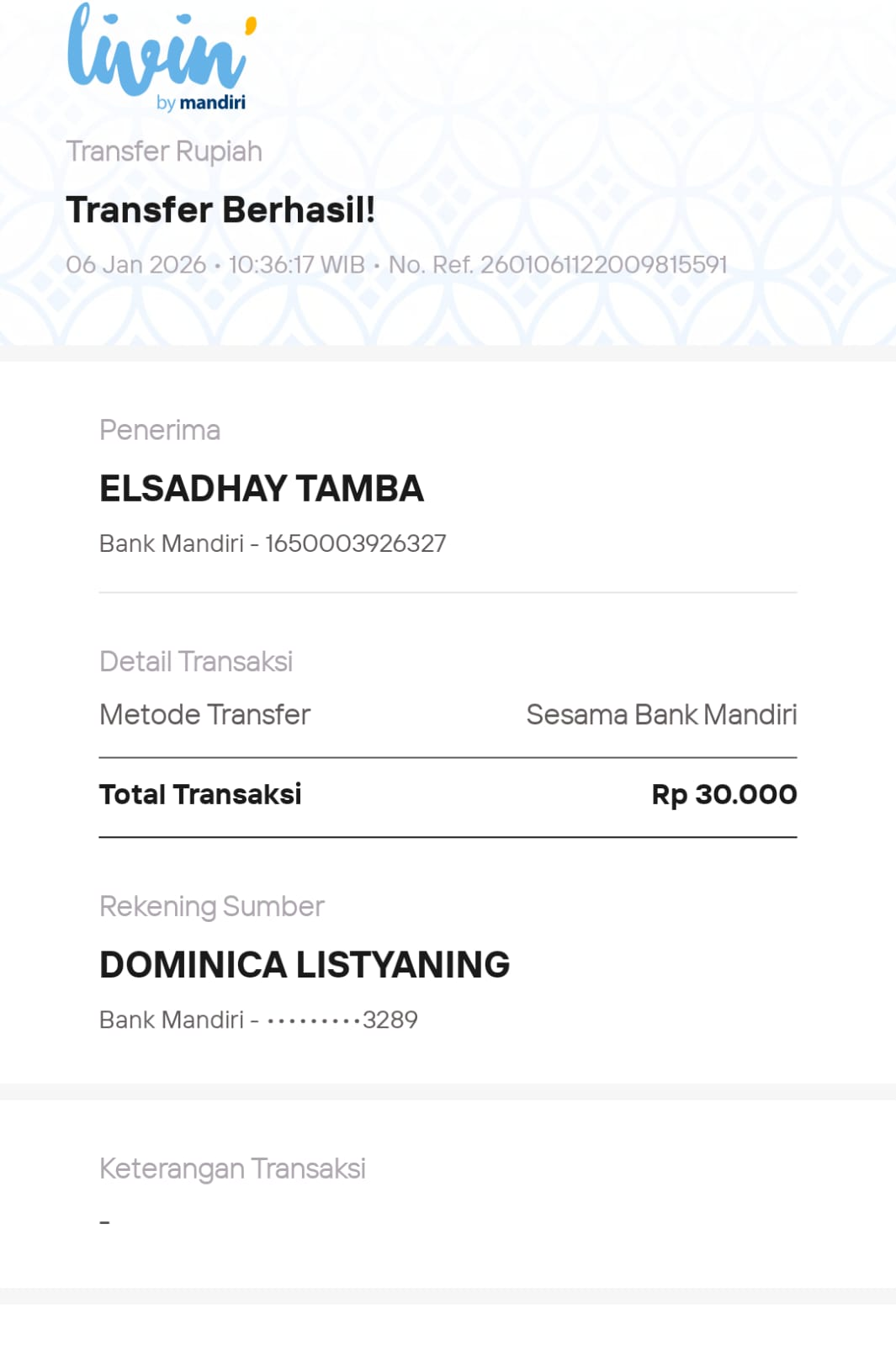Image resolution: width=896 pixels, height=1346 pixels.
Task: Tap the transaction date 06 Jan 2026
Action: (x=135, y=265)
